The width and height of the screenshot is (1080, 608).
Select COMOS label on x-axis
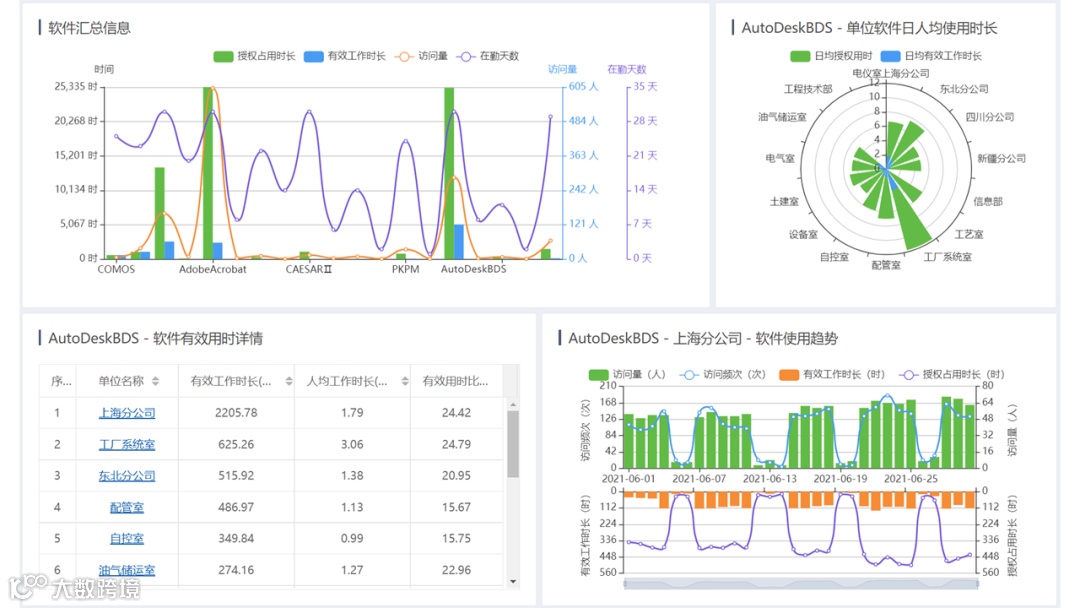coord(116,269)
